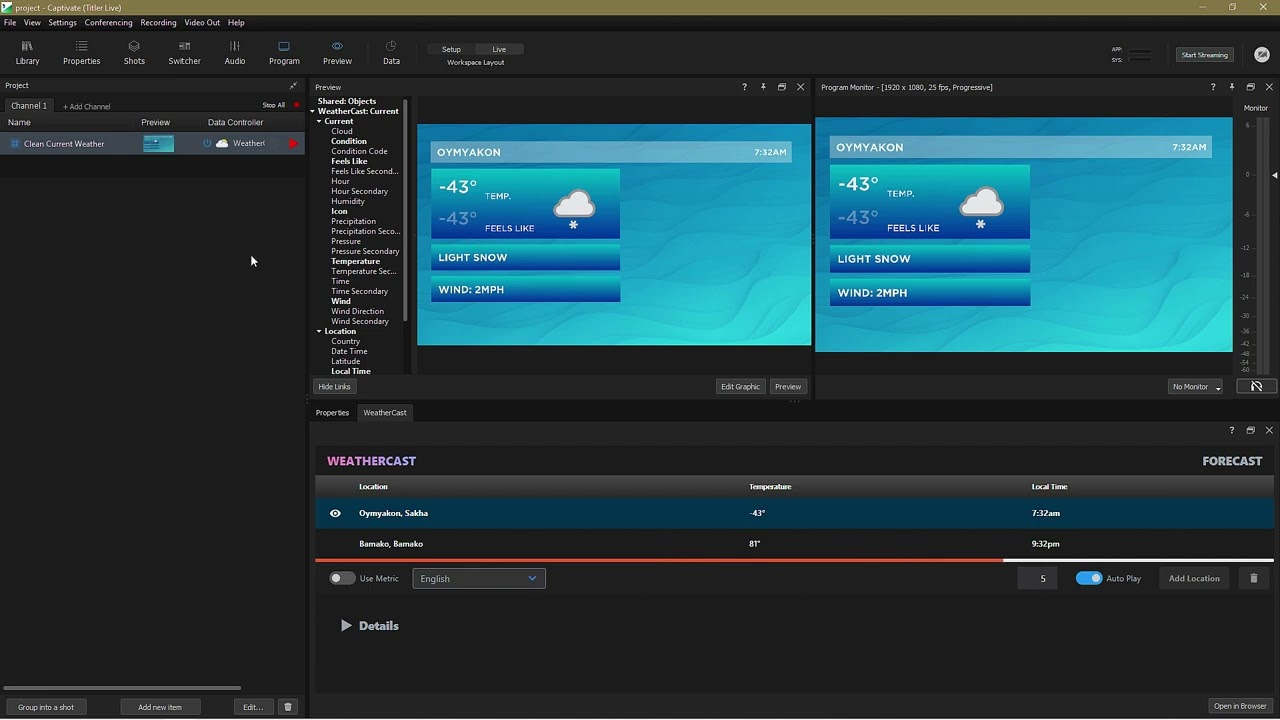The width and height of the screenshot is (1280, 720).
Task: Play the Clean Current Weather item
Action: coord(293,144)
